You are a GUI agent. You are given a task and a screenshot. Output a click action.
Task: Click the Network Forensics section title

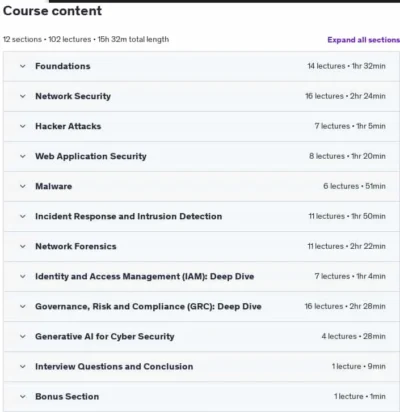pyautogui.click(x=76, y=246)
